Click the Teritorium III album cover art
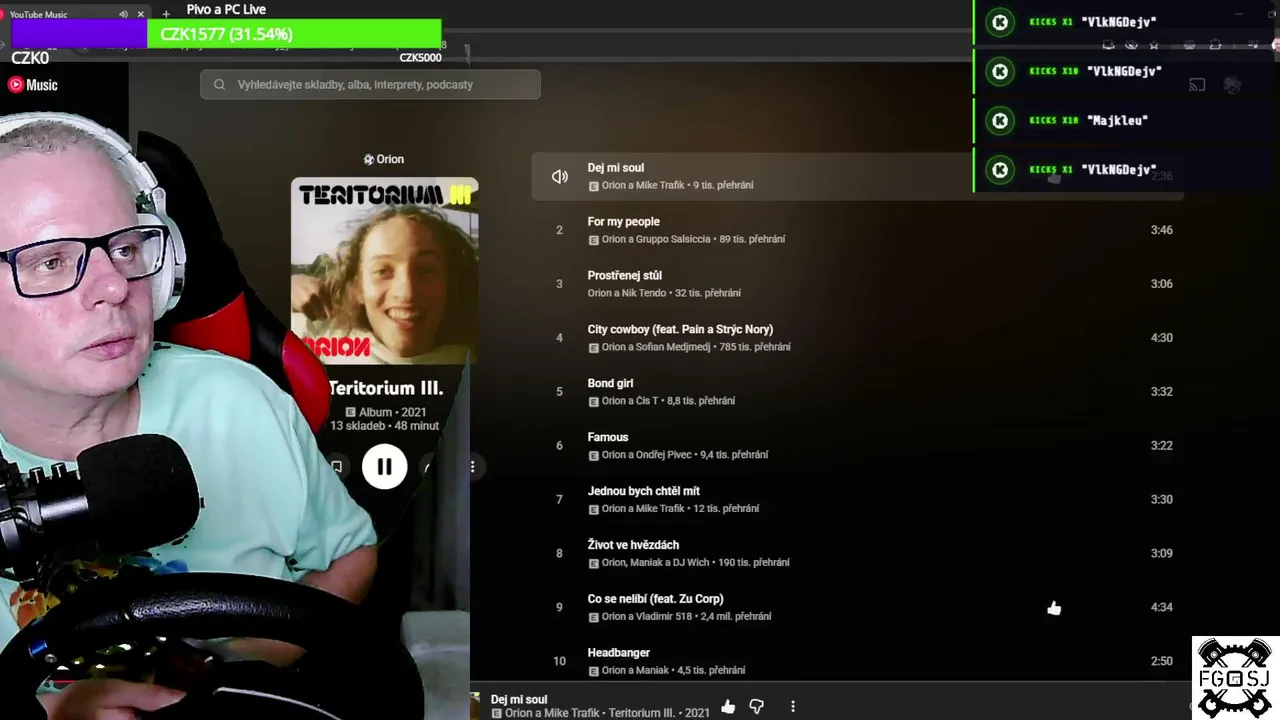Viewport: 1280px width, 720px height. [x=384, y=271]
